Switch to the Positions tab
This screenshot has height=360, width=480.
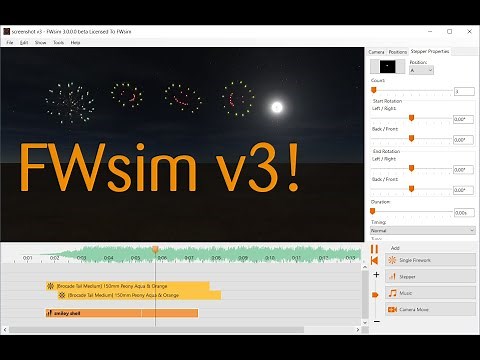pyautogui.click(x=398, y=52)
